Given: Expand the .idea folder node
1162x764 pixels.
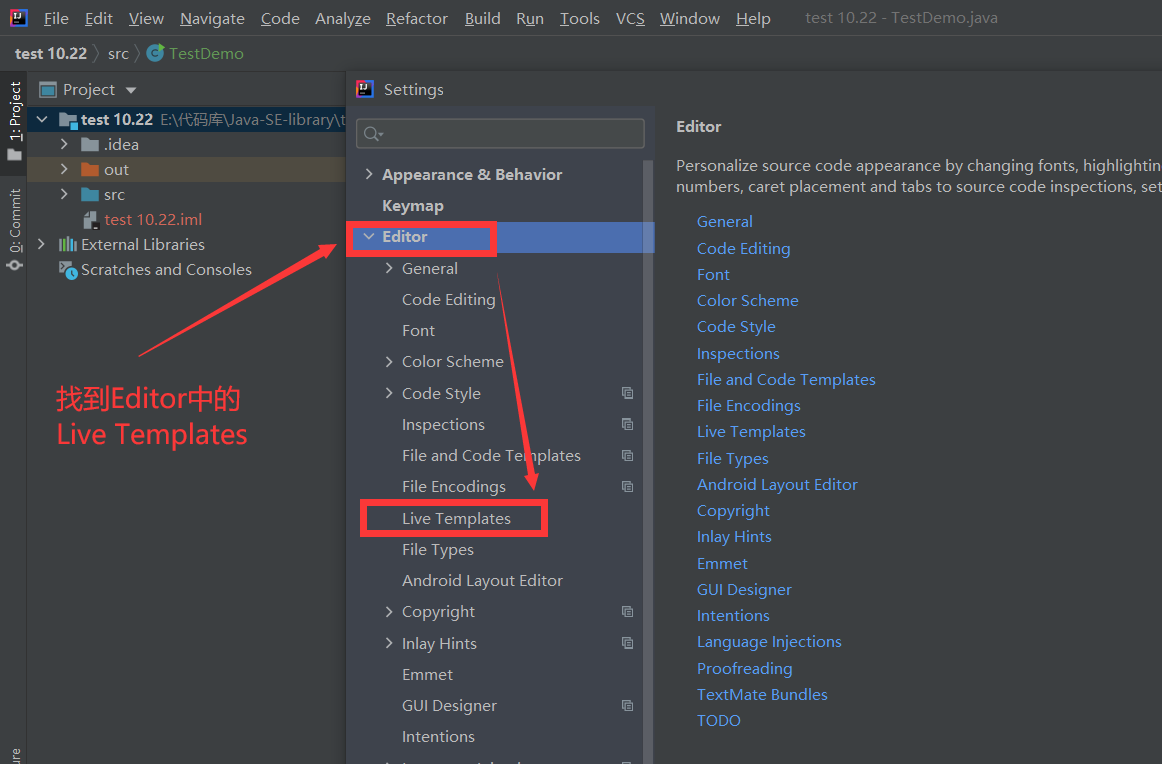Looking at the screenshot, I should tap(64, 144).
